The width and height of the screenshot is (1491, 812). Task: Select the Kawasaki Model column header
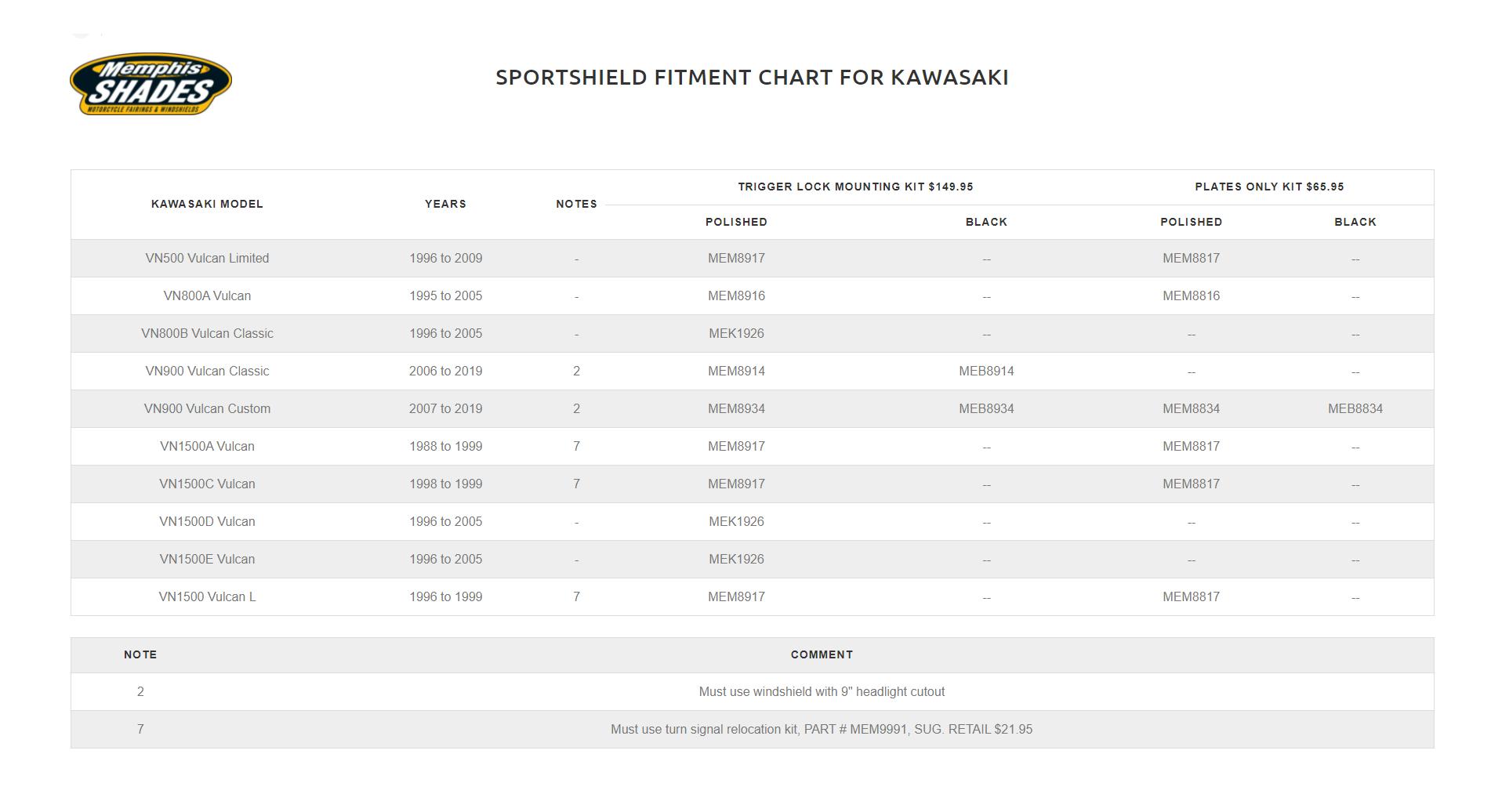[x=207, y=204]
